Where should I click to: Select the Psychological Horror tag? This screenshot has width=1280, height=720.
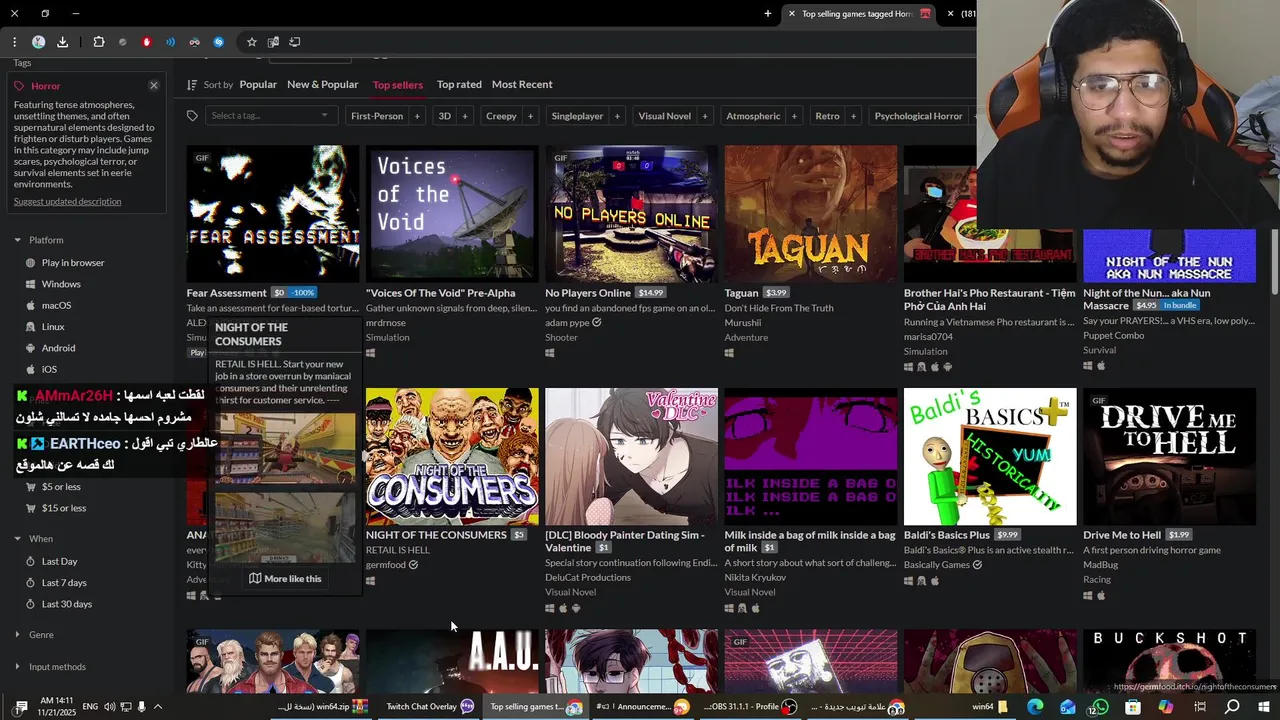pos(918,116)
